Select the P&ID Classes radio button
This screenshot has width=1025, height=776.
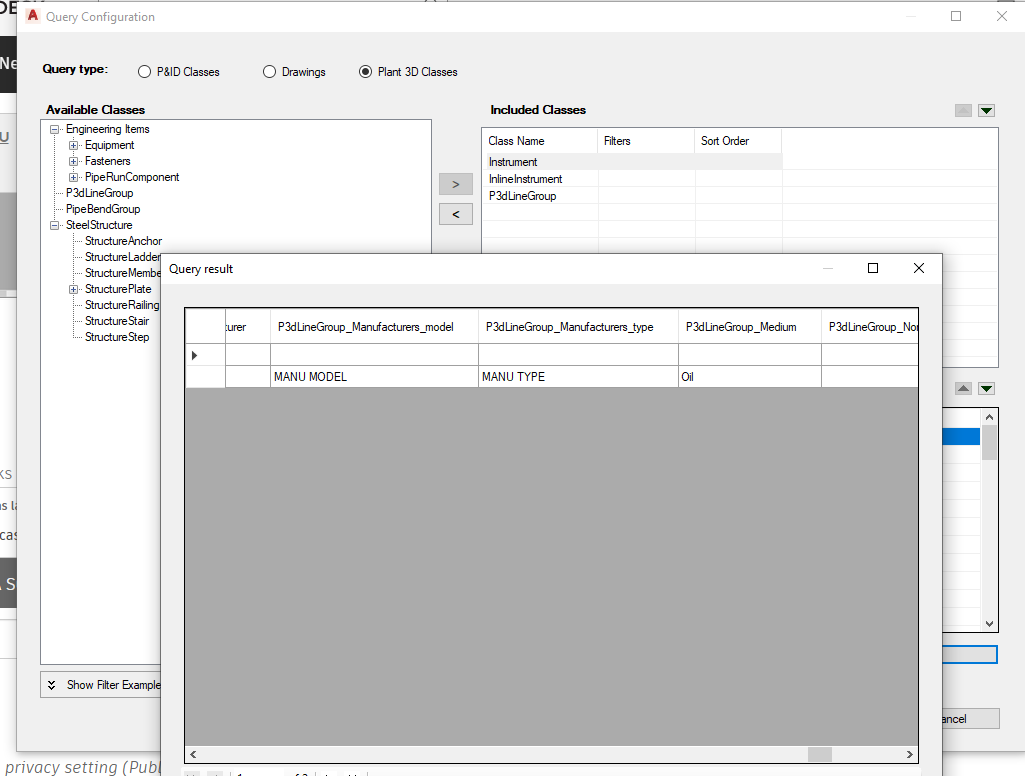tap(143, 71)
